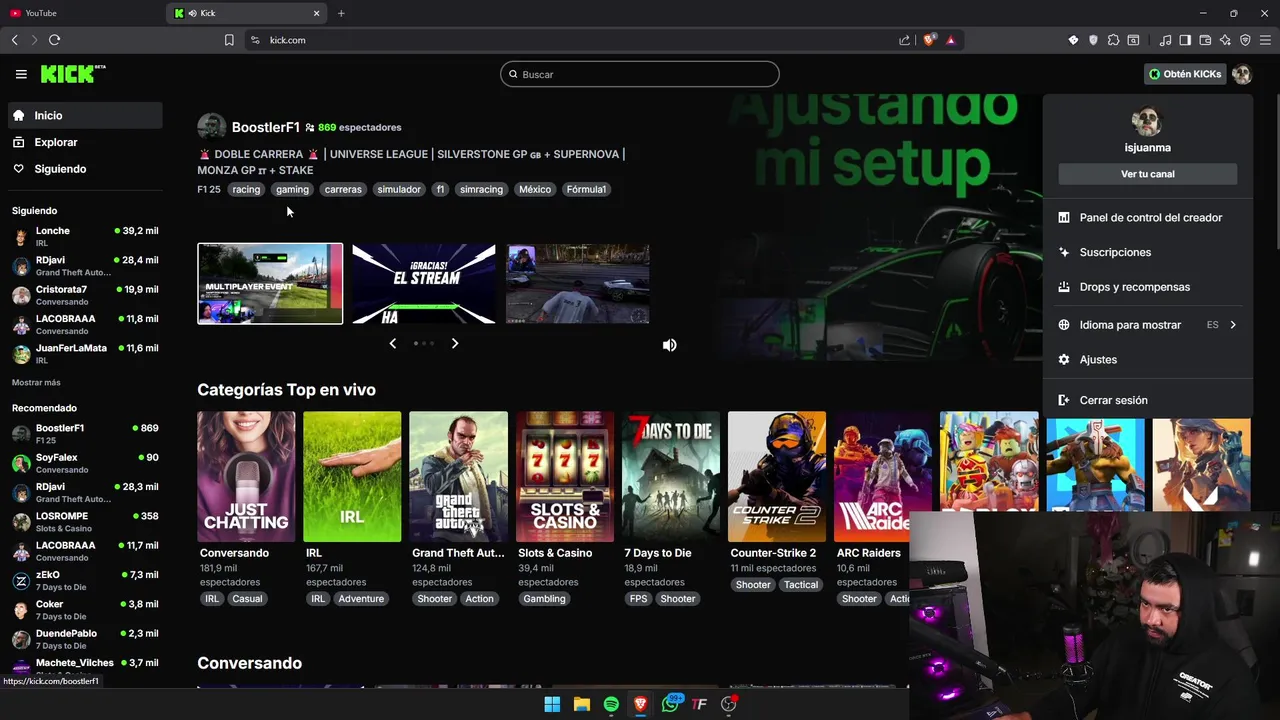The height and width of the screenshot is (720, 1280).
Task: Open Spotify from the taskbar
Action: (611, 704)
